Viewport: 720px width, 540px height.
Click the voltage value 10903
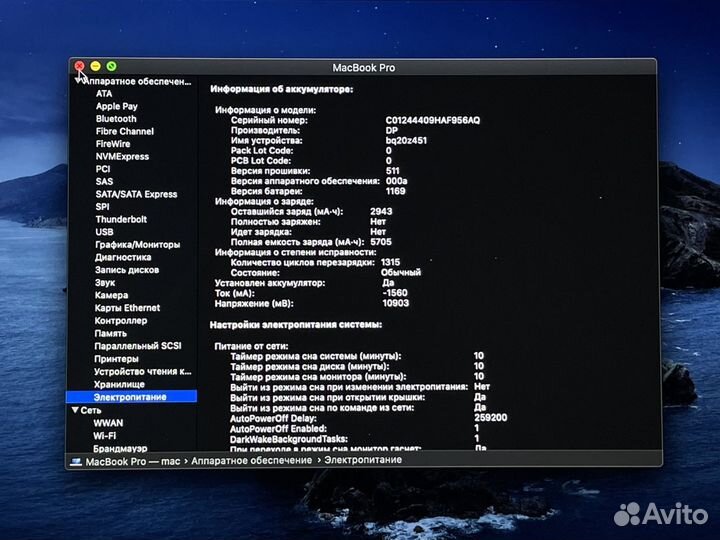coord(395,303)
